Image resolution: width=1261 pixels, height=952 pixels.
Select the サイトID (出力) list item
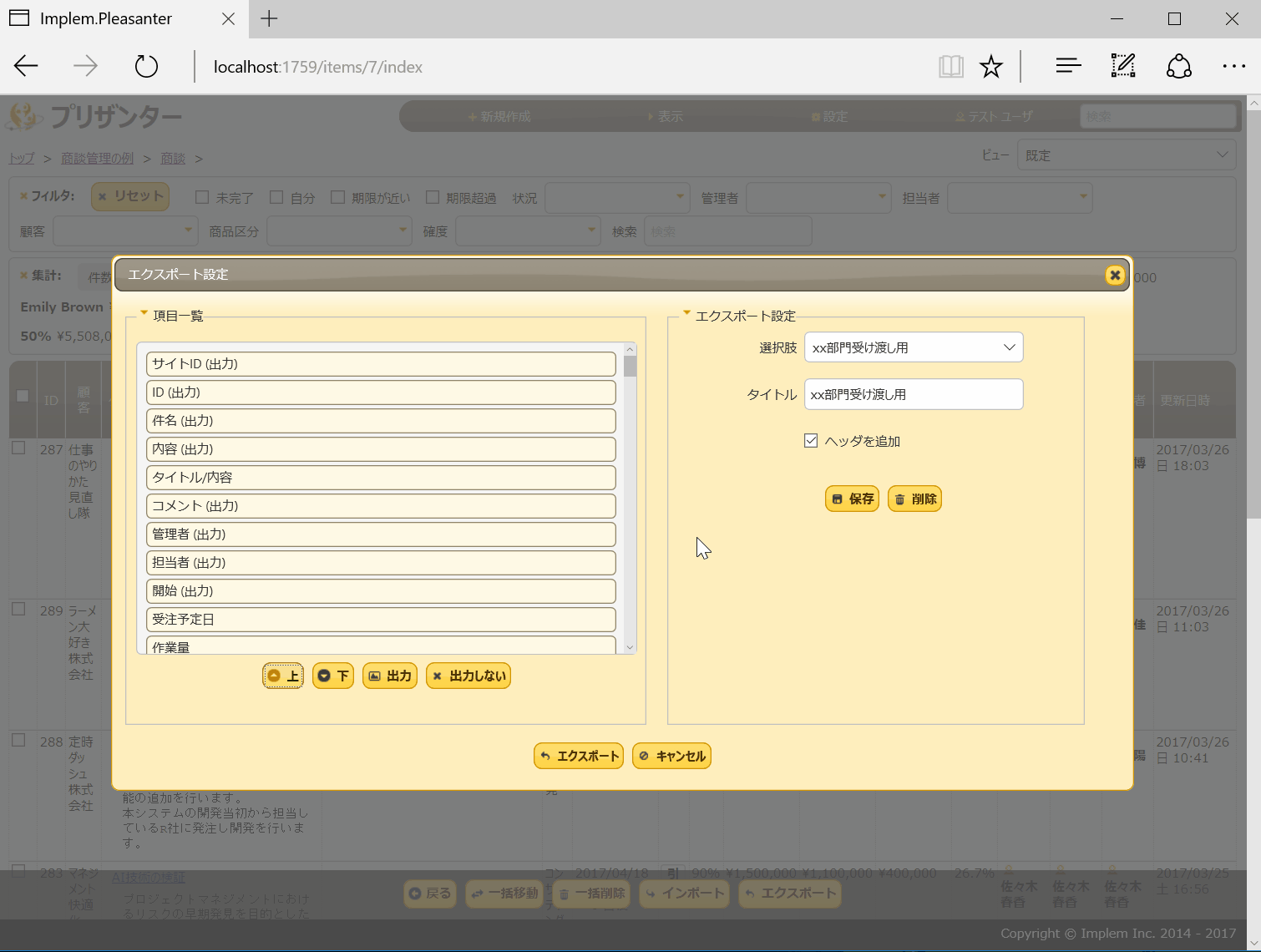381,364
